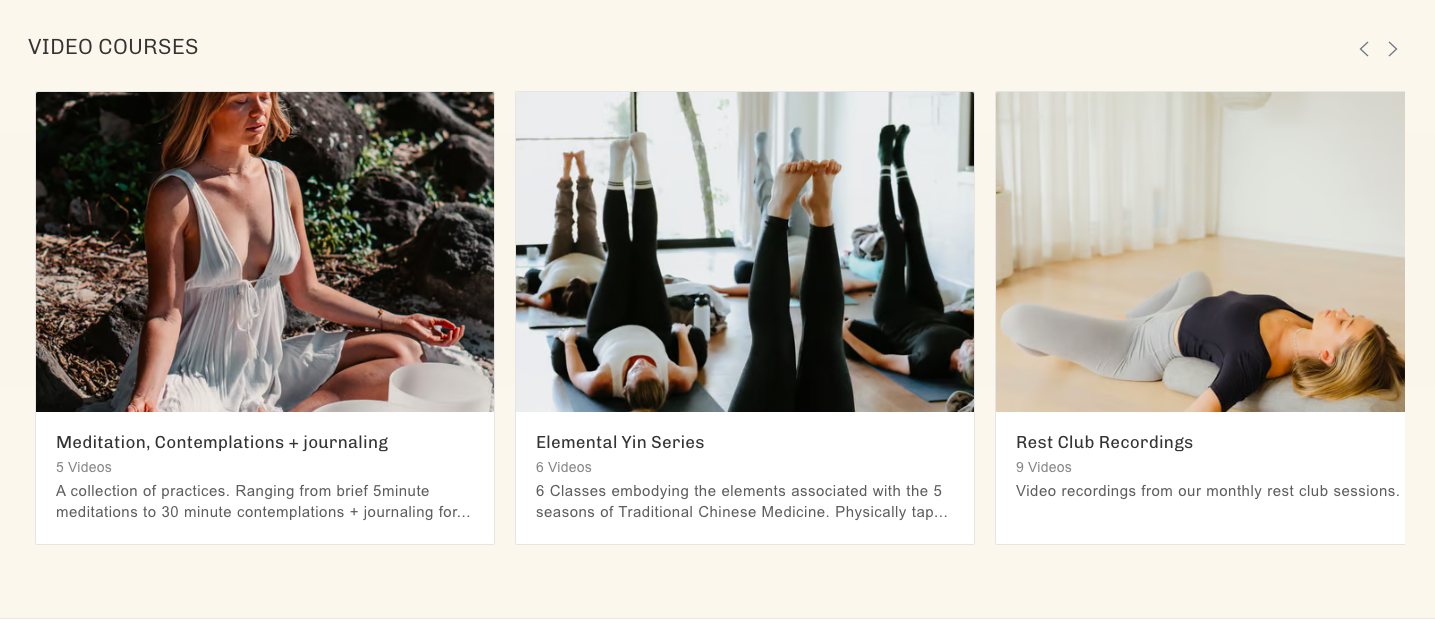Screen dimensions: 1435x623
Task: Select the 5 Videos label under Meditation
Action: pyautogui.click(x=84, y=467)
